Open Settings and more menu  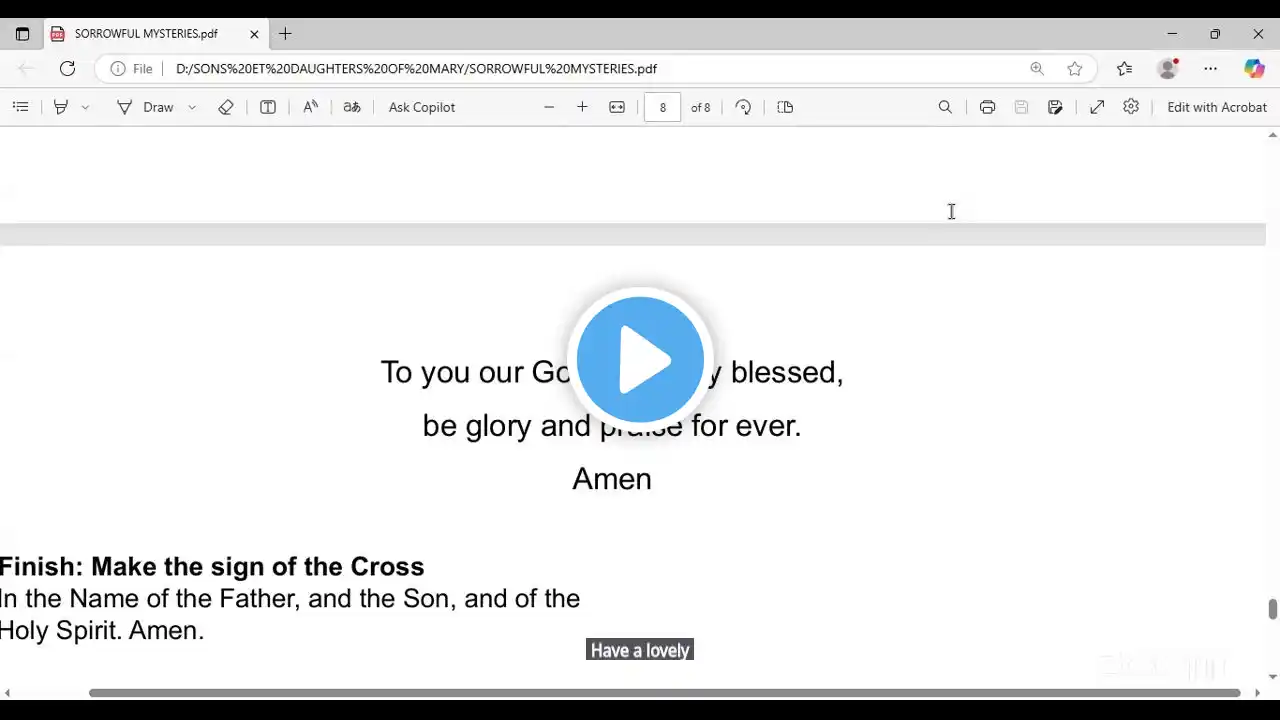(x=1211, y=69)
